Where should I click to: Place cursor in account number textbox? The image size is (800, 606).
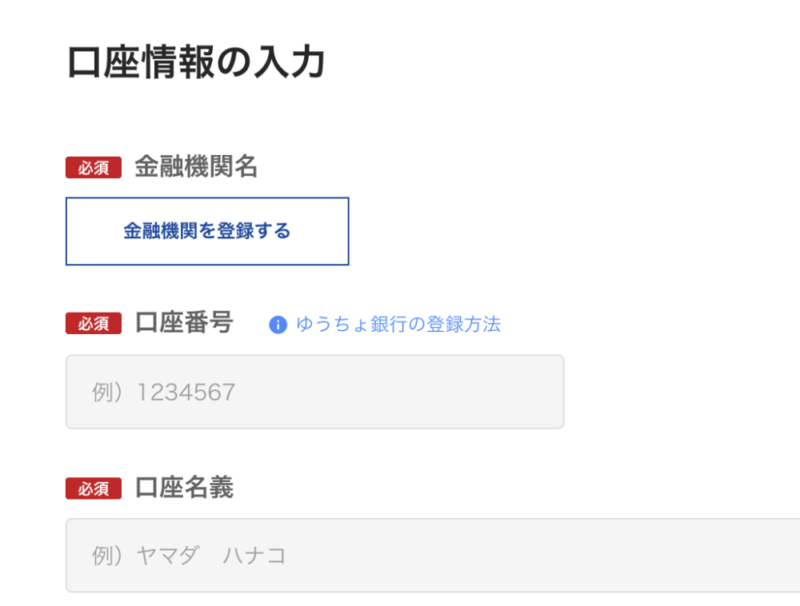pos(314,392)
